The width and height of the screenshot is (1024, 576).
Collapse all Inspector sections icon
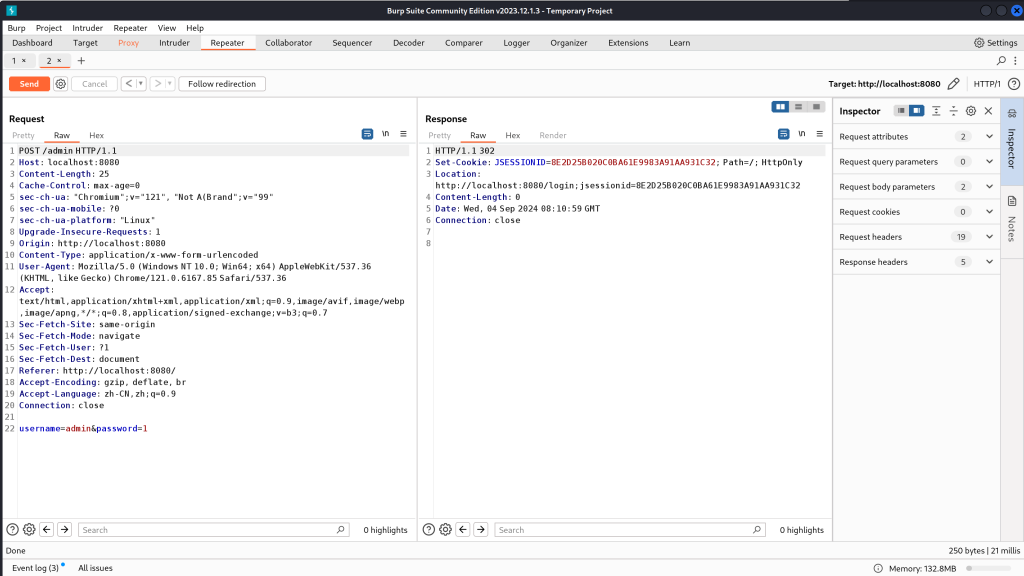pos(953,111)
